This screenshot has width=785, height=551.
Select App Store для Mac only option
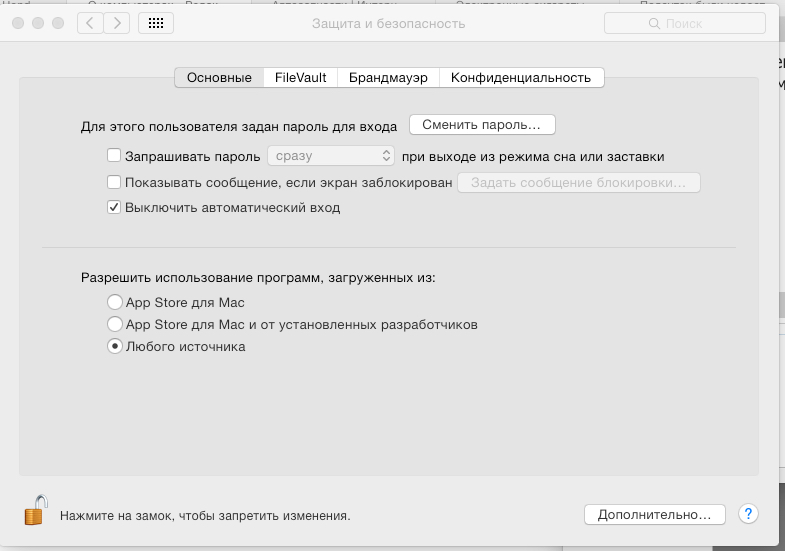tap(115, 302)
